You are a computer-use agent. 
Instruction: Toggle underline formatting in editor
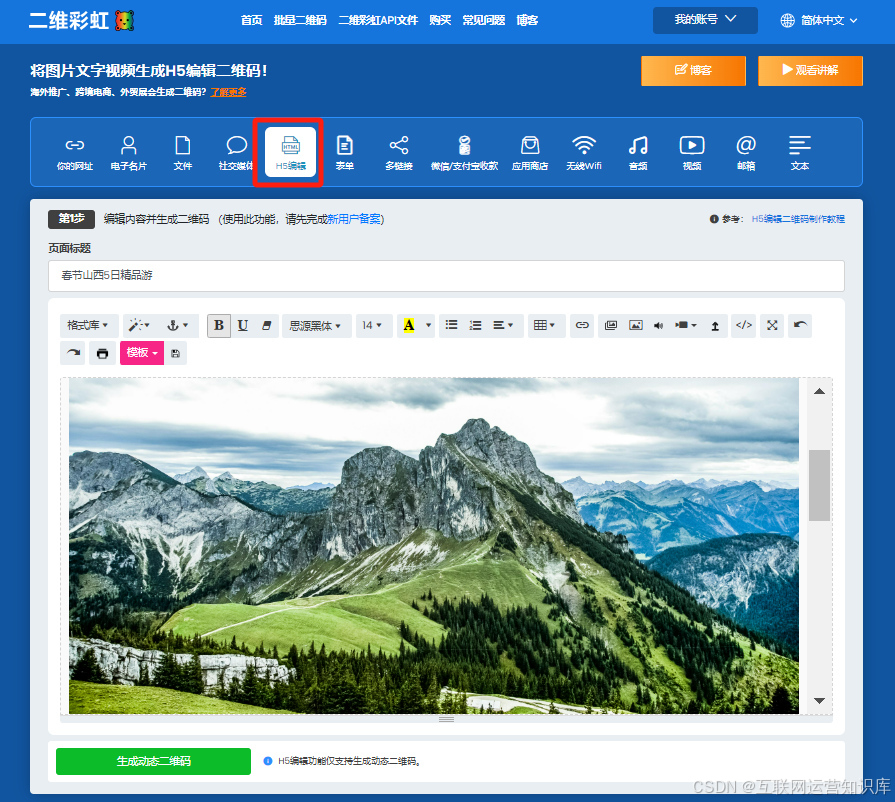point(243,325)
